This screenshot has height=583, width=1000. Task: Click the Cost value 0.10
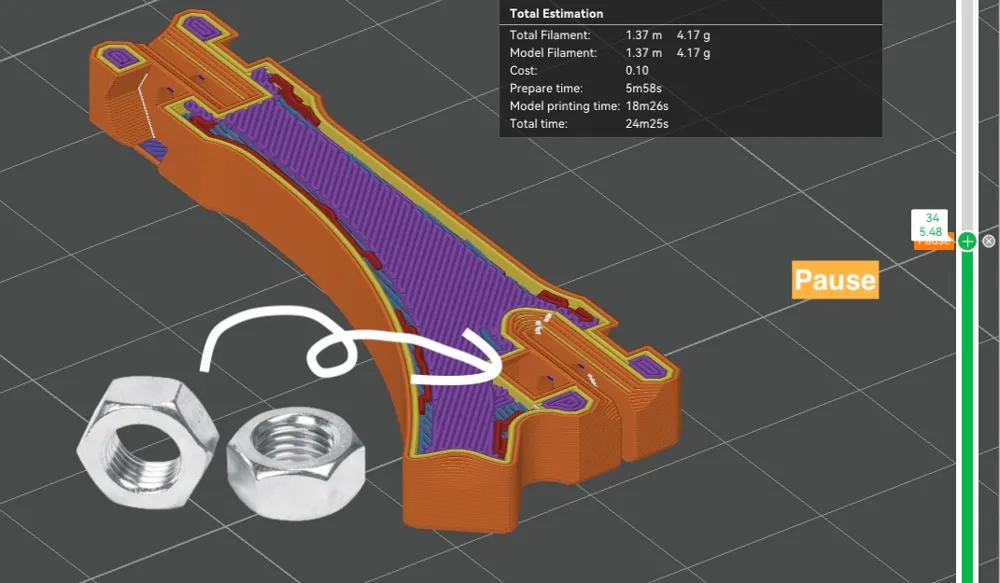(636, 71)
